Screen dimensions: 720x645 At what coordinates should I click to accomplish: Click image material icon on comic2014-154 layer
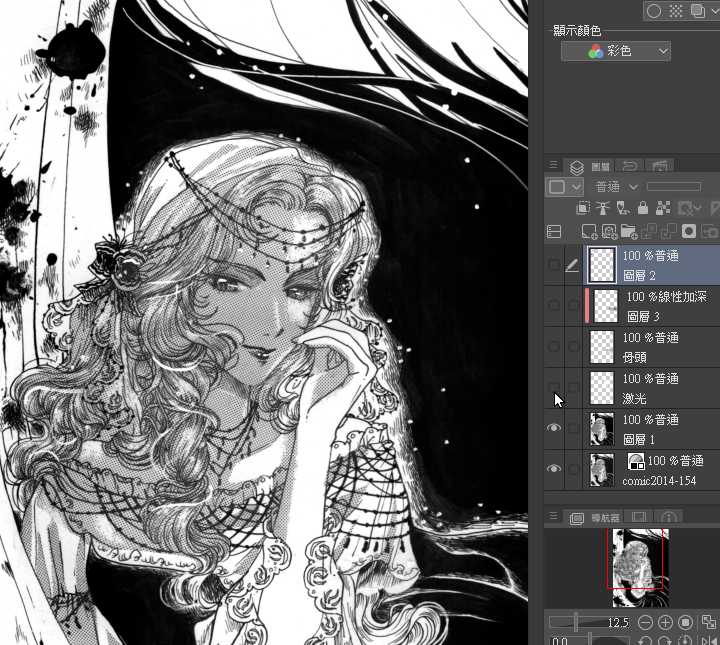point(636,461)
